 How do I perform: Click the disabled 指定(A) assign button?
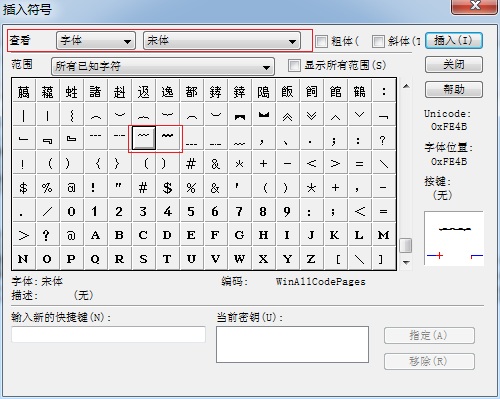(x=429, y=335)
